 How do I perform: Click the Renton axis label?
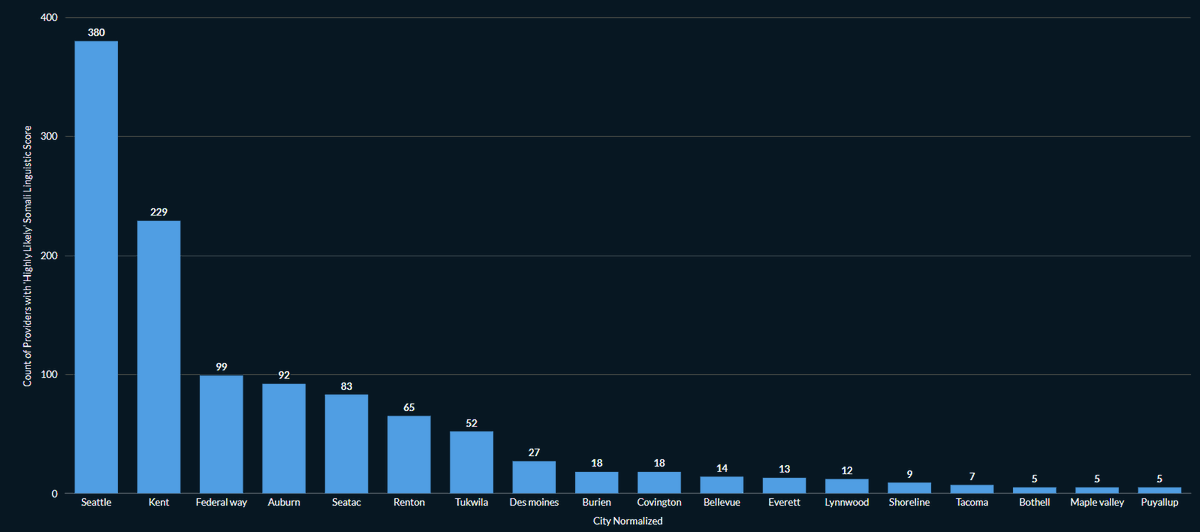click(409, 503)
